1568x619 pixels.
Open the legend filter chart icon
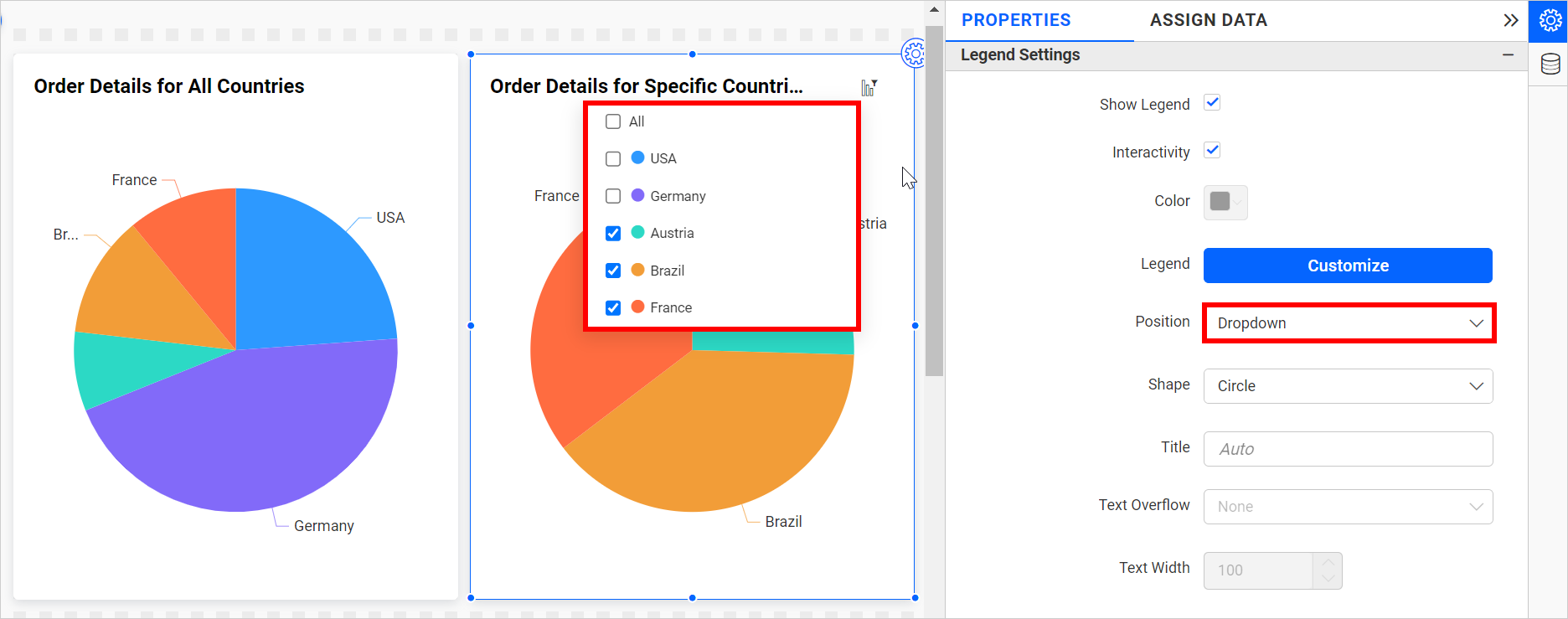point(869,88)
